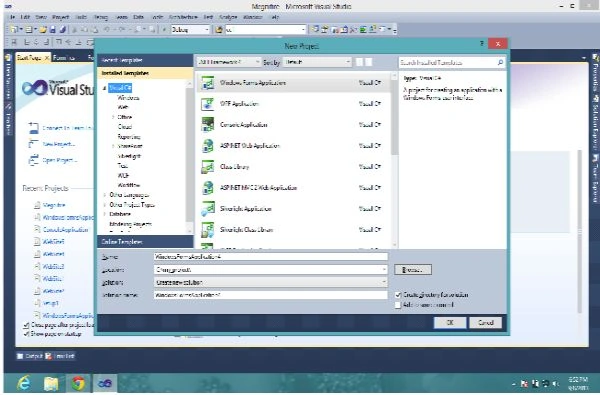Click the Connect To Team Foundation icon
This screenshot has height=395, width=600.
[34, 128]
